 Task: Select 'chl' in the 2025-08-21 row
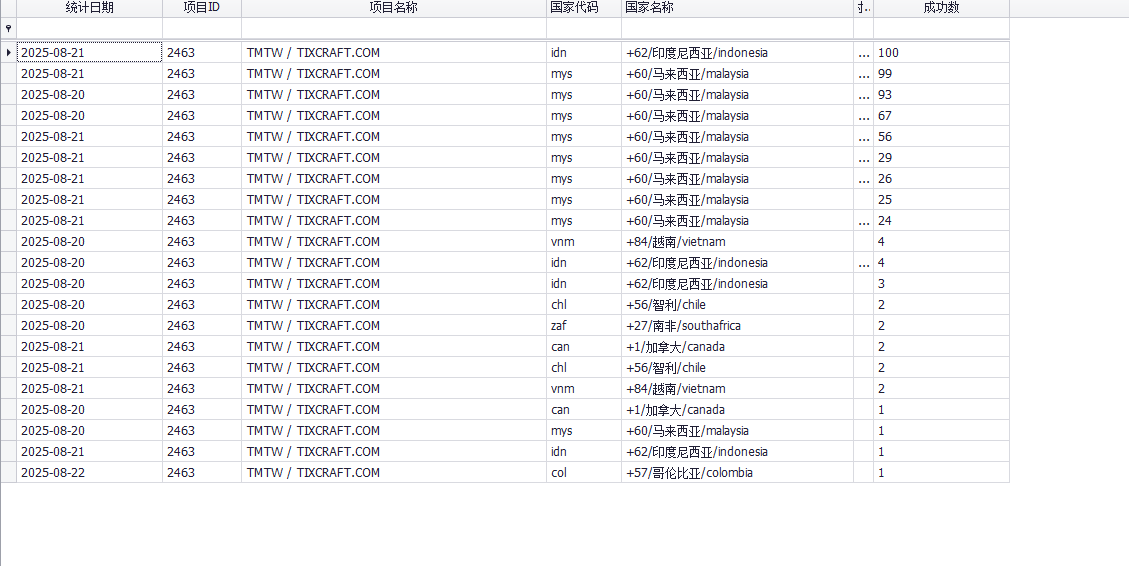pyautogui.click(x=584, y=367)
